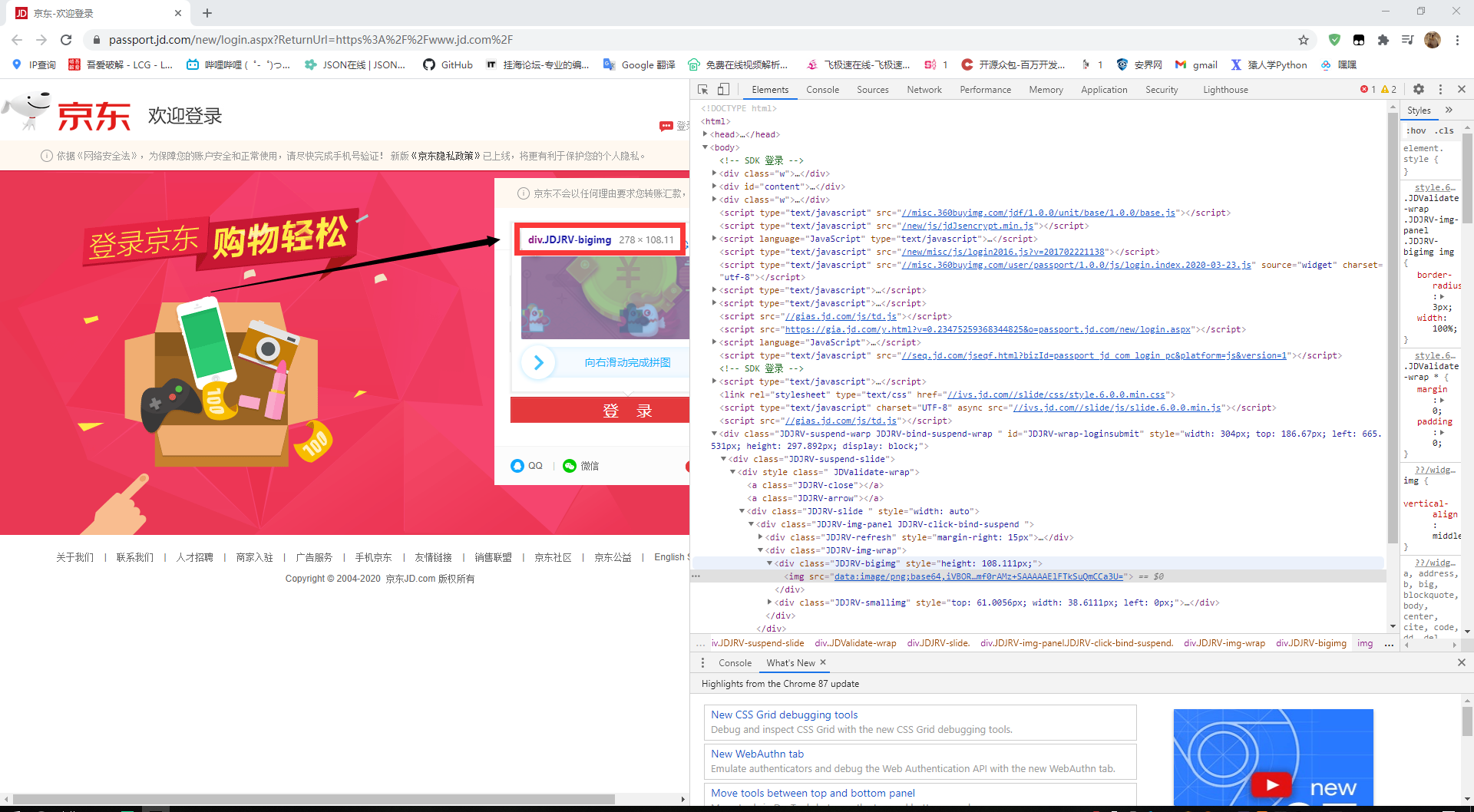The image size is (1474, 812).
Task: Click the JD dog logo
Action: (28, 111)
